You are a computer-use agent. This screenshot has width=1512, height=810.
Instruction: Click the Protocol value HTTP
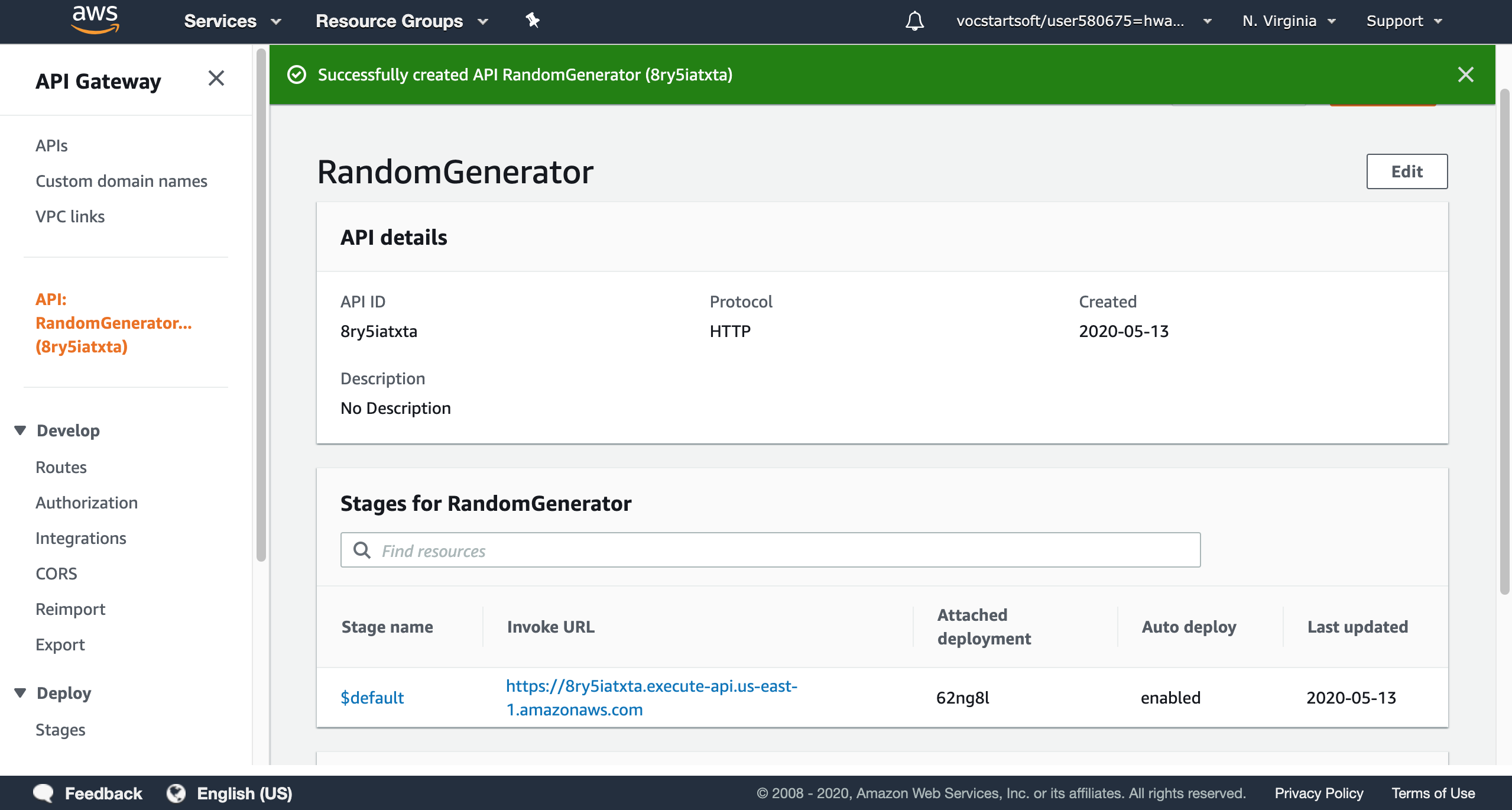coord(730,331)
